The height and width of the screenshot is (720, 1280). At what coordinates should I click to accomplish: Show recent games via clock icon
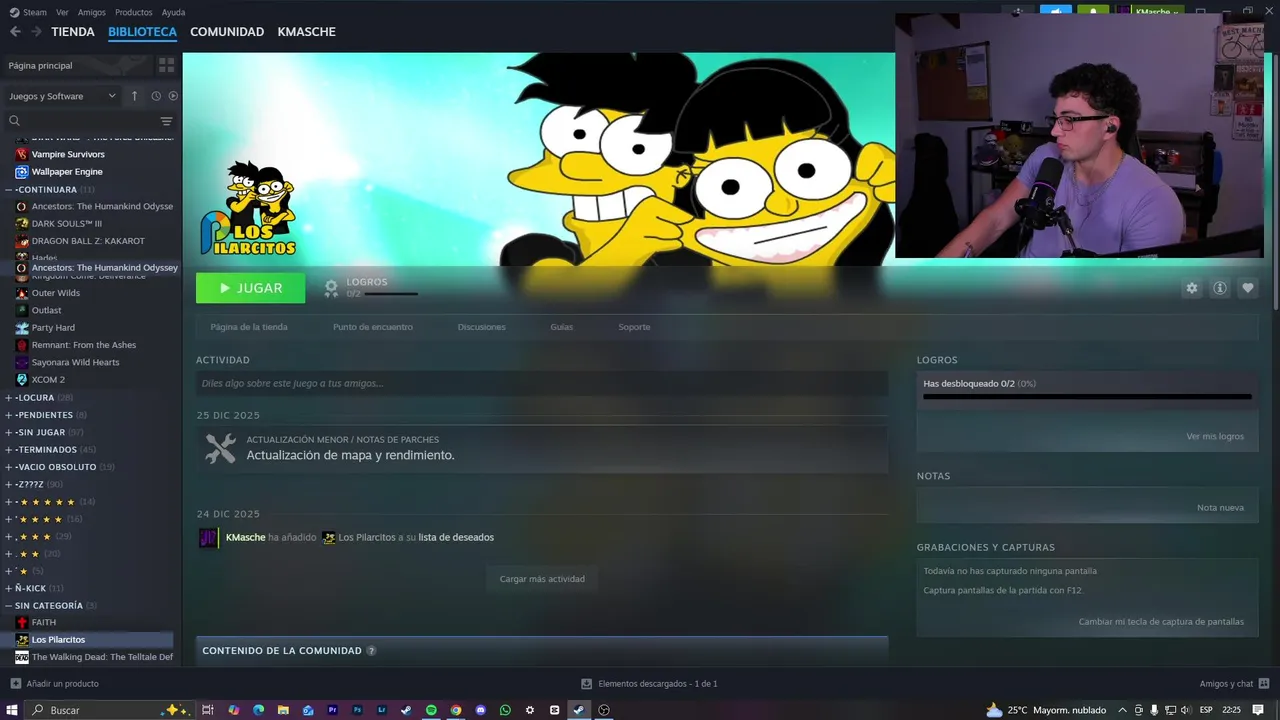pyautogui.click(x=156, y=96)
